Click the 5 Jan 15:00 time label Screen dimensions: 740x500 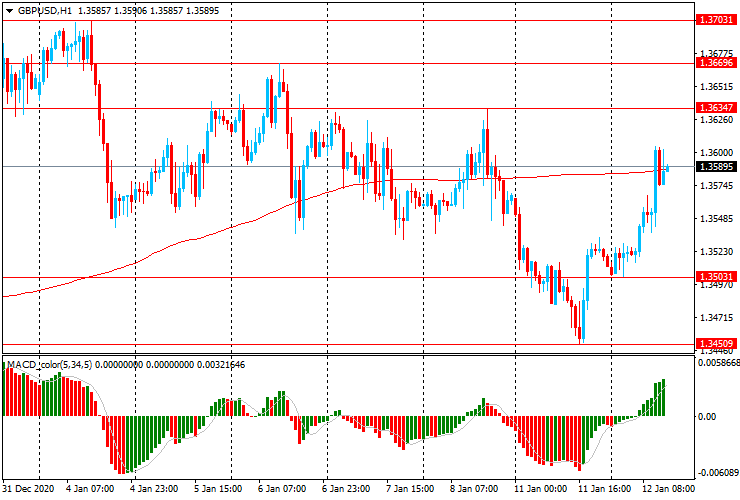pos(219,489)
